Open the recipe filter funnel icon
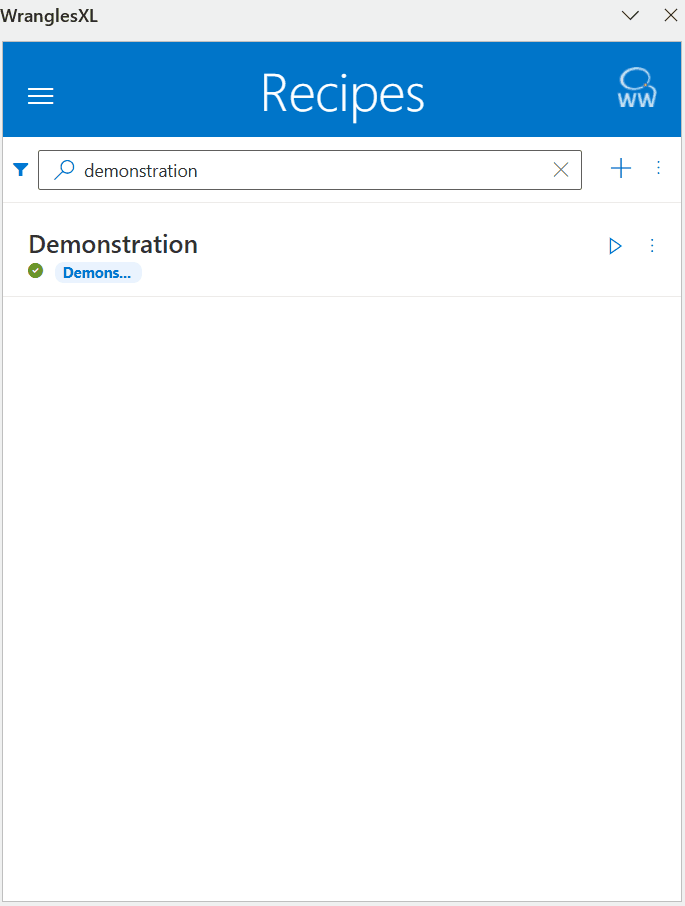Screen dimensions: 685x906 [x=21, y=169]
